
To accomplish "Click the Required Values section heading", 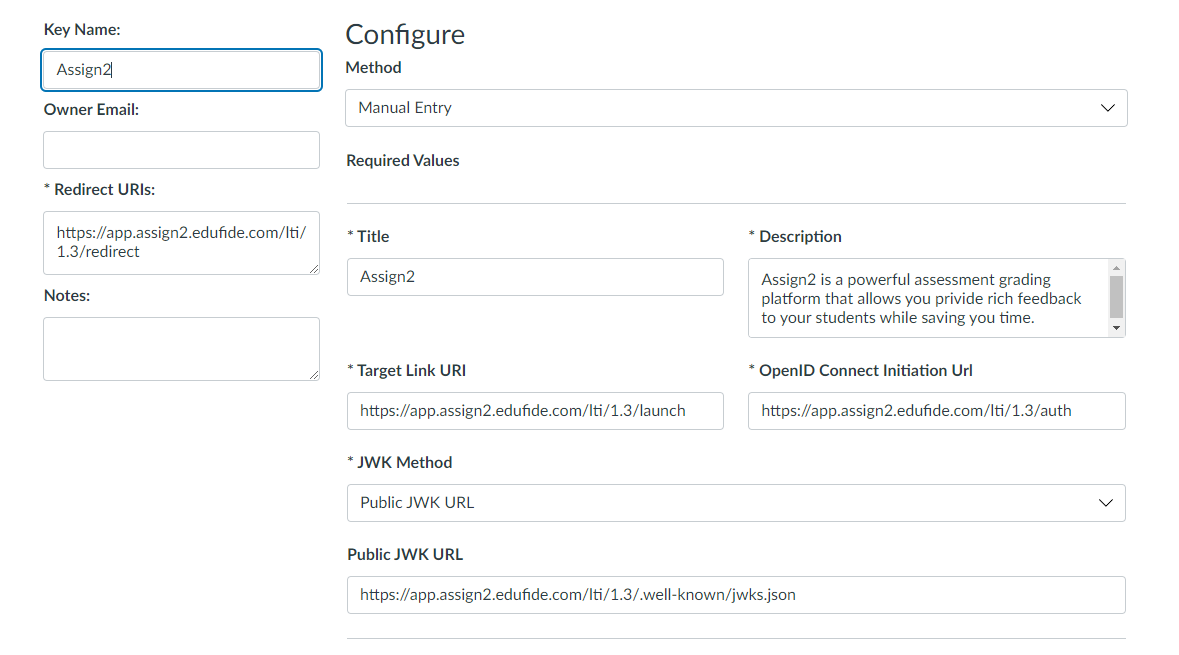I will pos(402,160).
